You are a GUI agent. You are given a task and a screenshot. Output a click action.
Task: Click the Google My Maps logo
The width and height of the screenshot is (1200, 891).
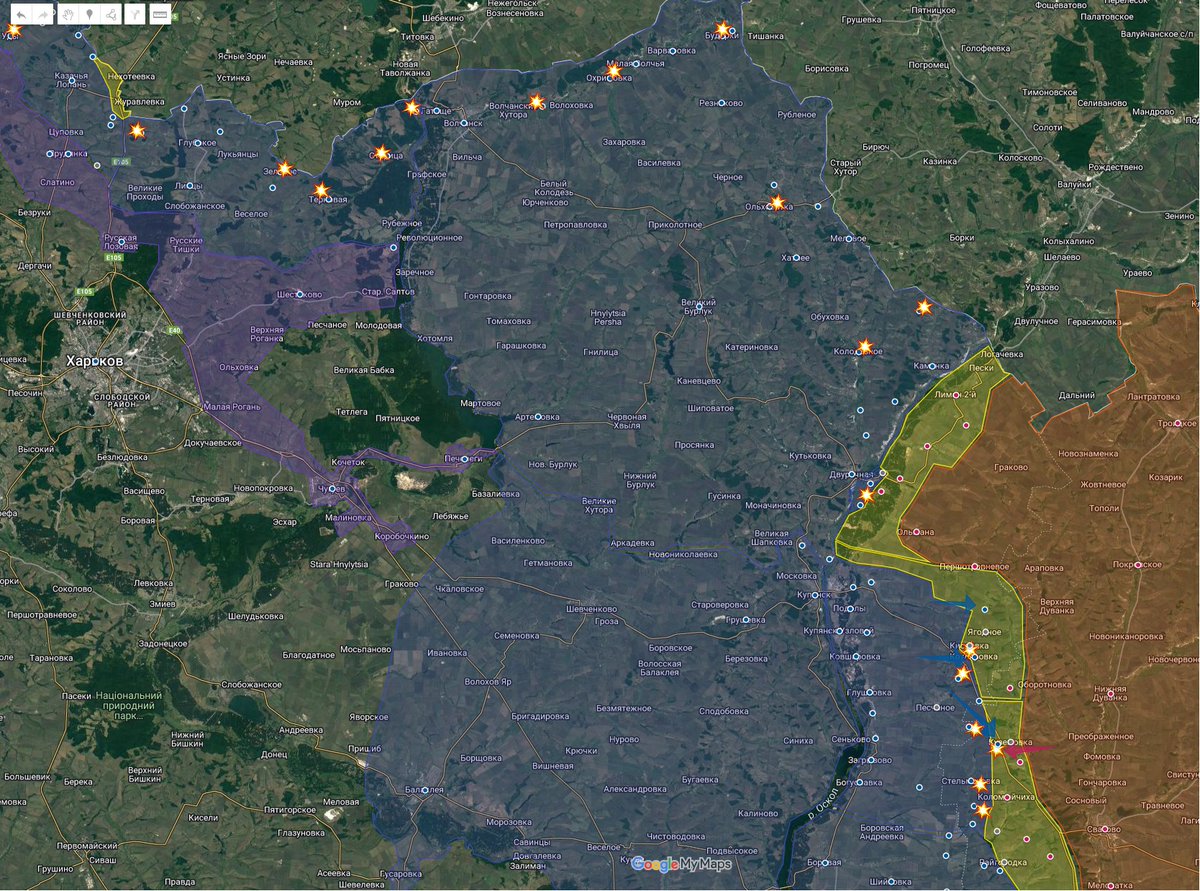pos(681,864)
